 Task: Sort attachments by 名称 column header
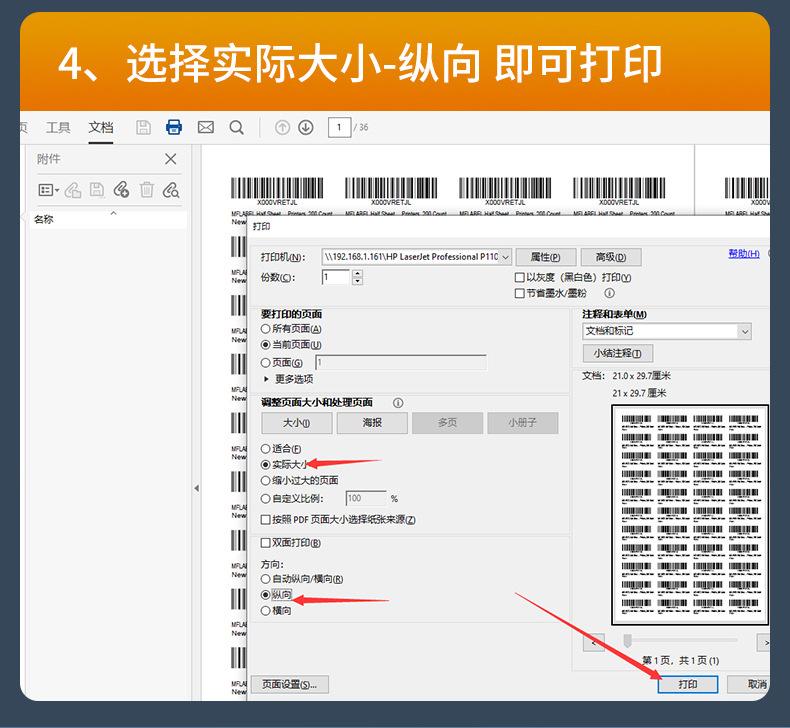click(x=44, y=219)
